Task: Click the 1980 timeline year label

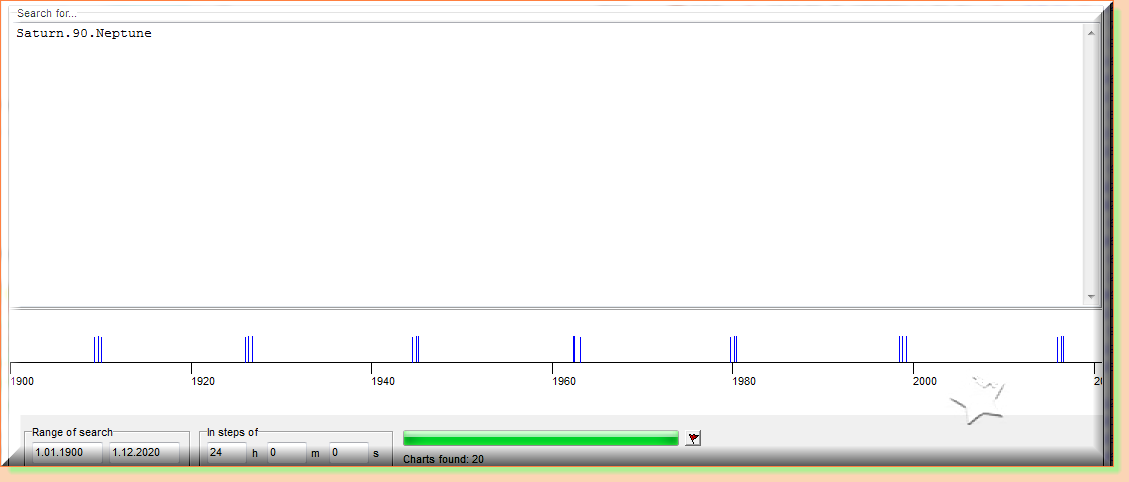Action: pyautogui.click(x=745, y=381)
